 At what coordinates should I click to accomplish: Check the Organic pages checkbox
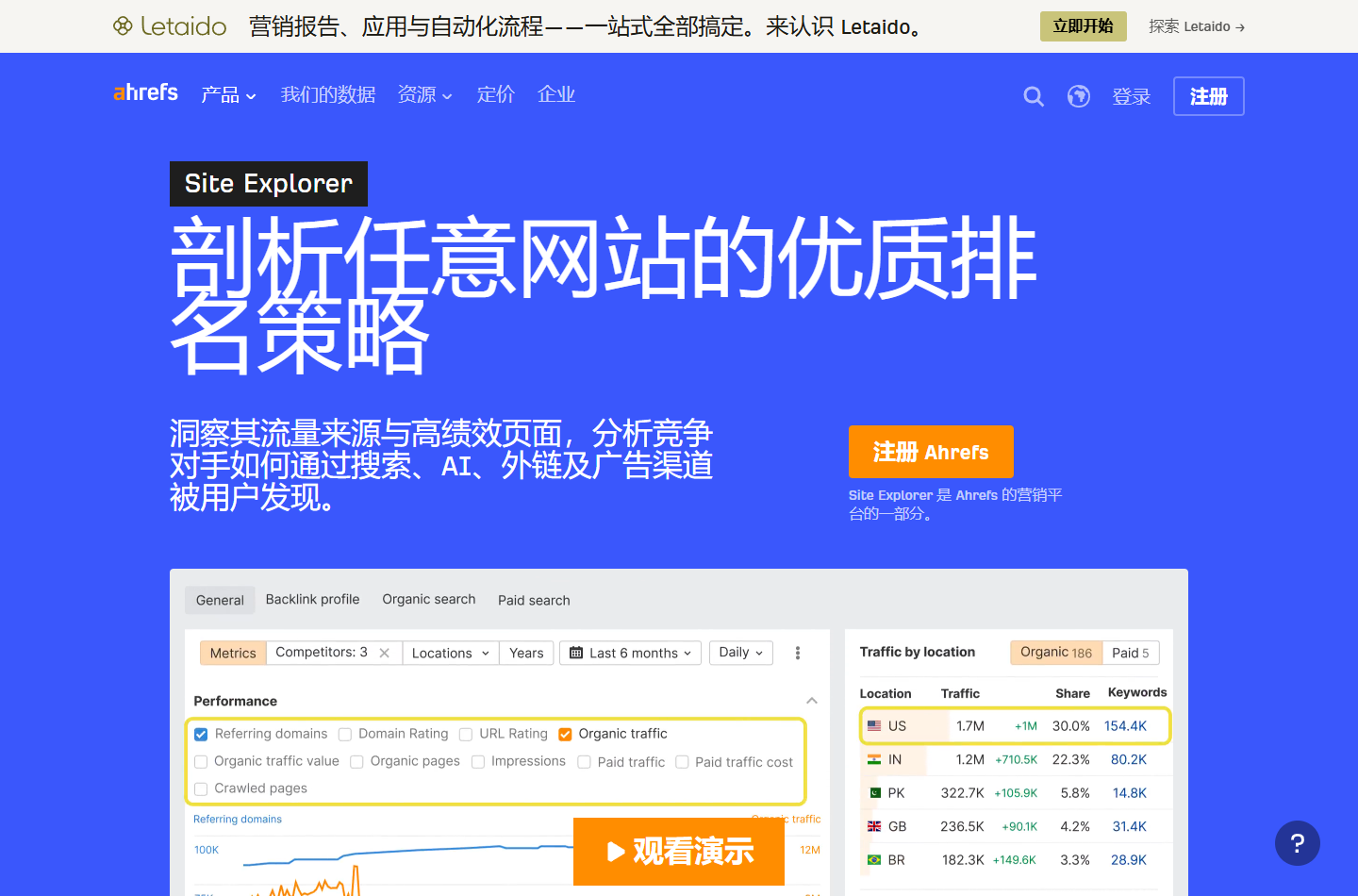click(356, 762)
